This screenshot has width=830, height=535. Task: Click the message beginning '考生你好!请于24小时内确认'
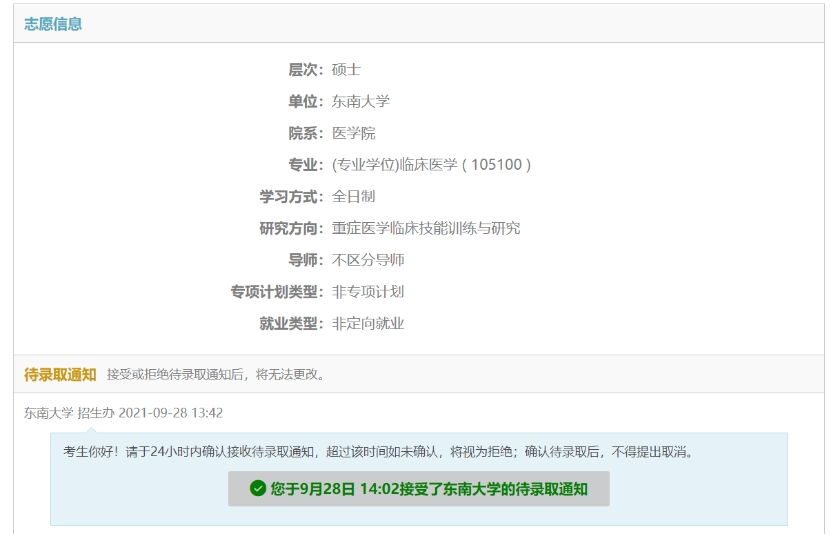pyautogui.click(x=379, y=451)
